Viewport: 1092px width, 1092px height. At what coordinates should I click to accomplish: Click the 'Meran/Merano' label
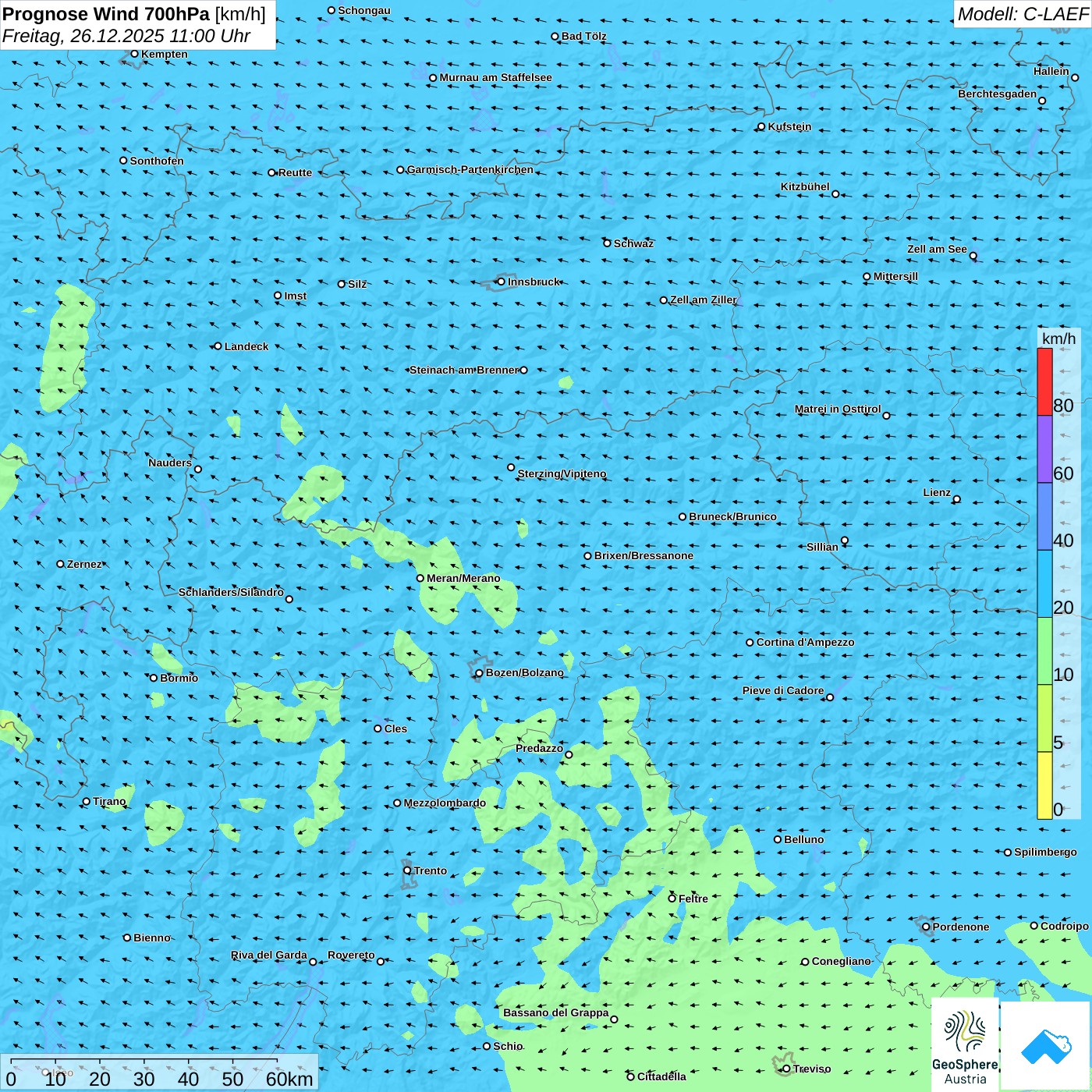point(463,578)
